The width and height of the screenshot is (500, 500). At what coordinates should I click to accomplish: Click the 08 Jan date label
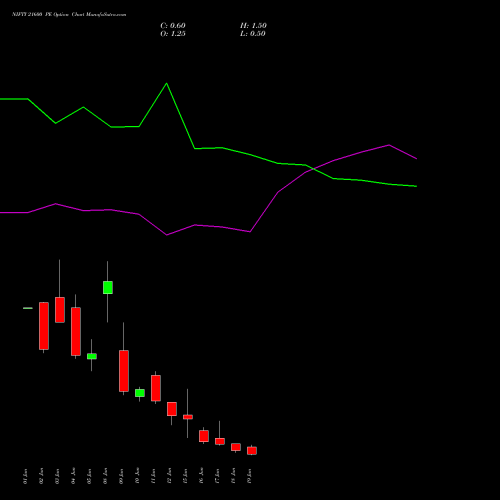105,476
